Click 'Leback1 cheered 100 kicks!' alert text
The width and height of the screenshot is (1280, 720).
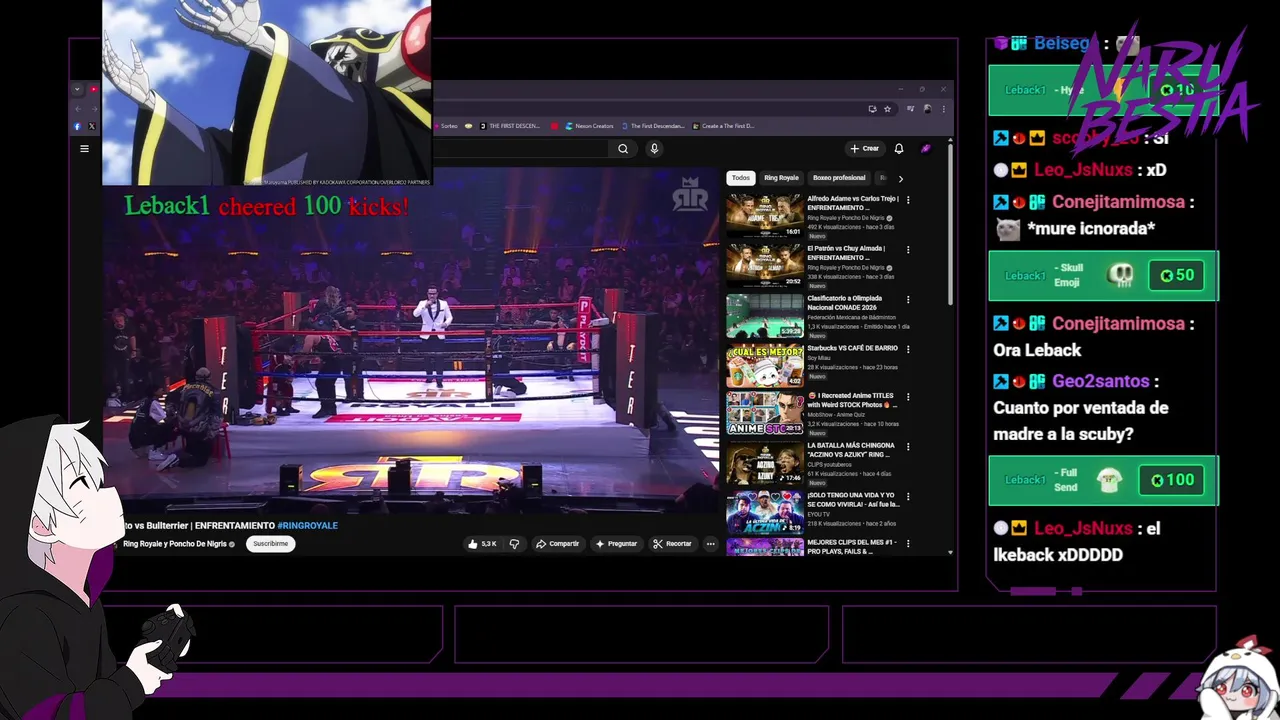tap(266, 206)
